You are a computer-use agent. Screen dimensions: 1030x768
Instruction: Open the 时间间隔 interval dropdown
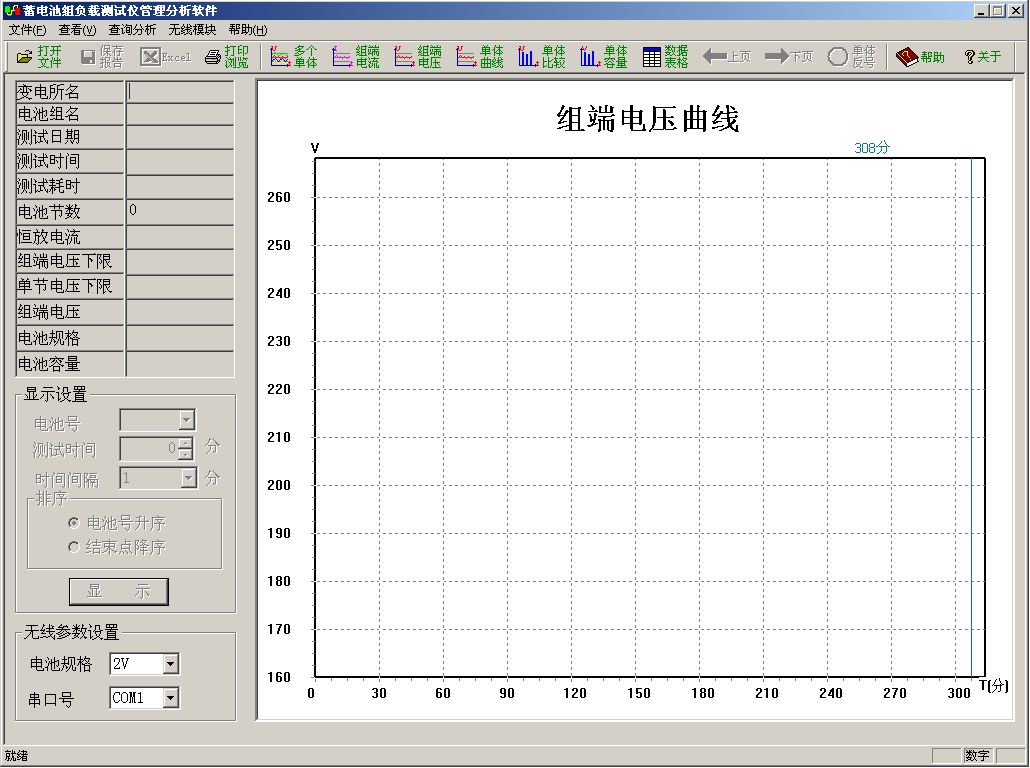pos(188,479)
